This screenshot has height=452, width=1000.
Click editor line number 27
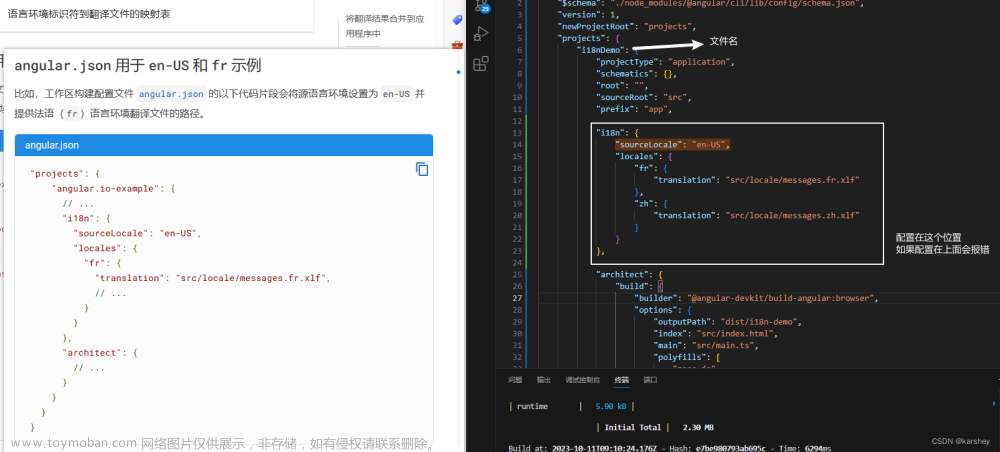[517, 298]
